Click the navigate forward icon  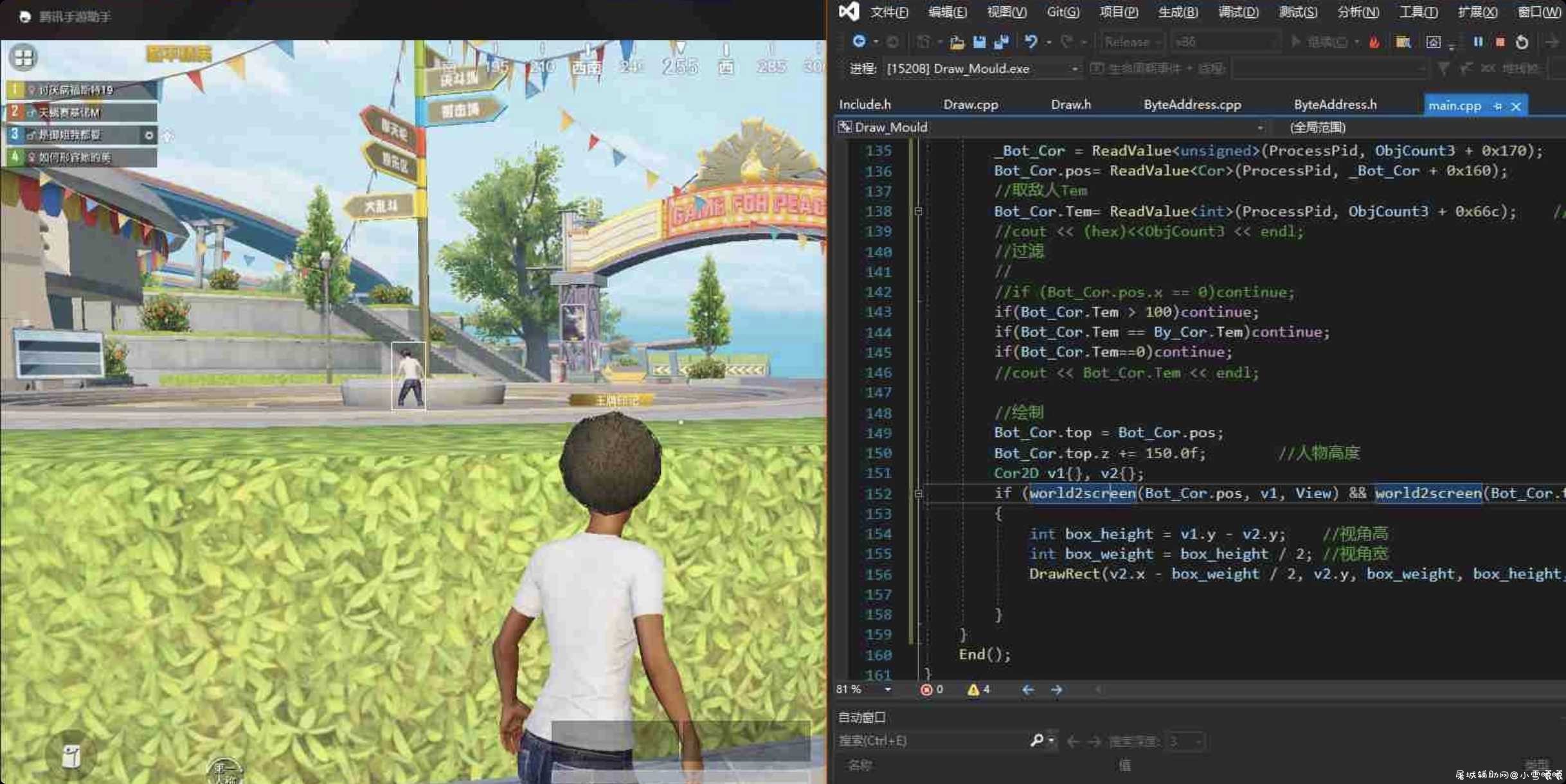tap(893, 42)
